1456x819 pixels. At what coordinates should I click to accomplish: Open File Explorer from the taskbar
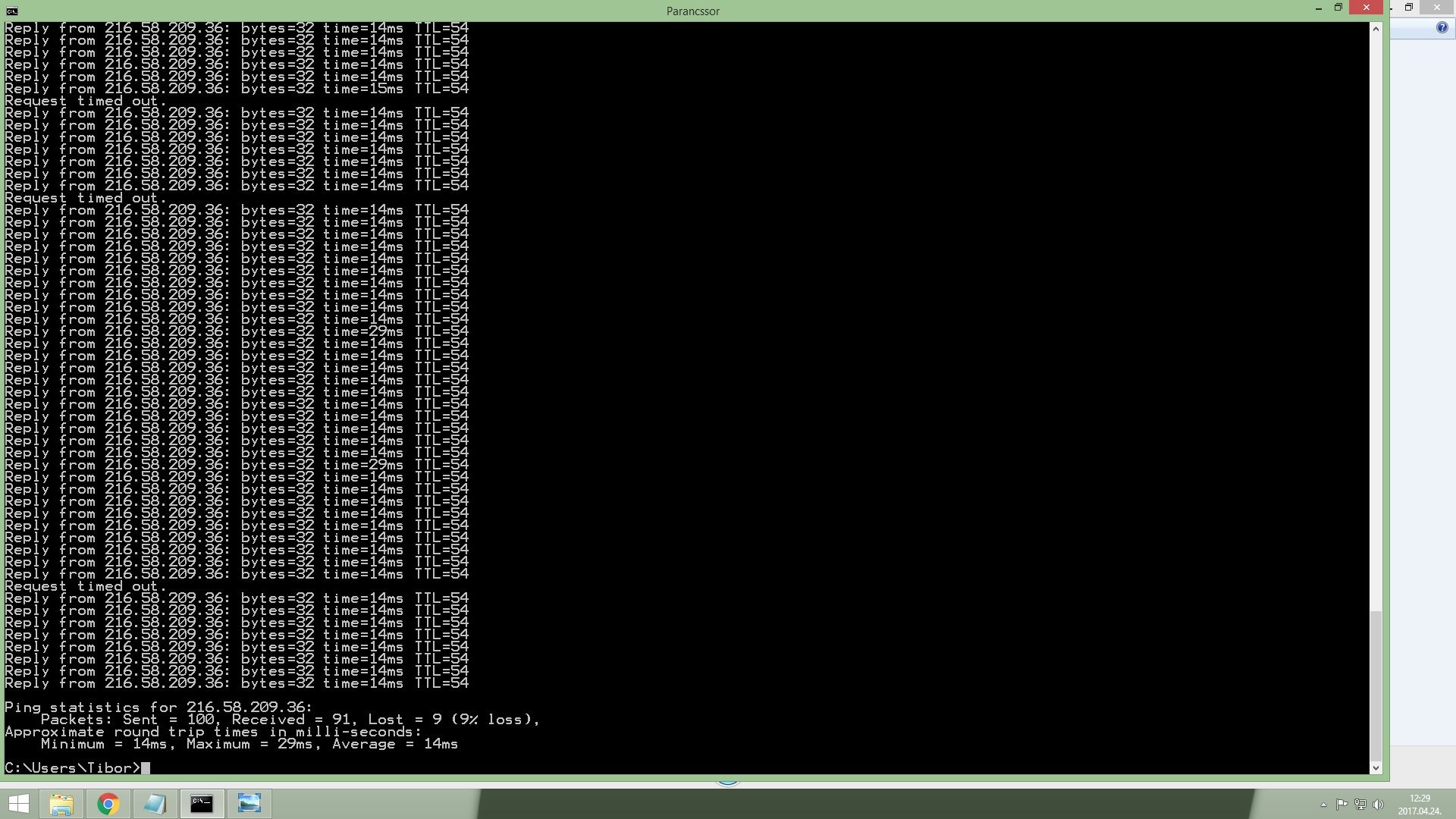[x=61, y=803]
